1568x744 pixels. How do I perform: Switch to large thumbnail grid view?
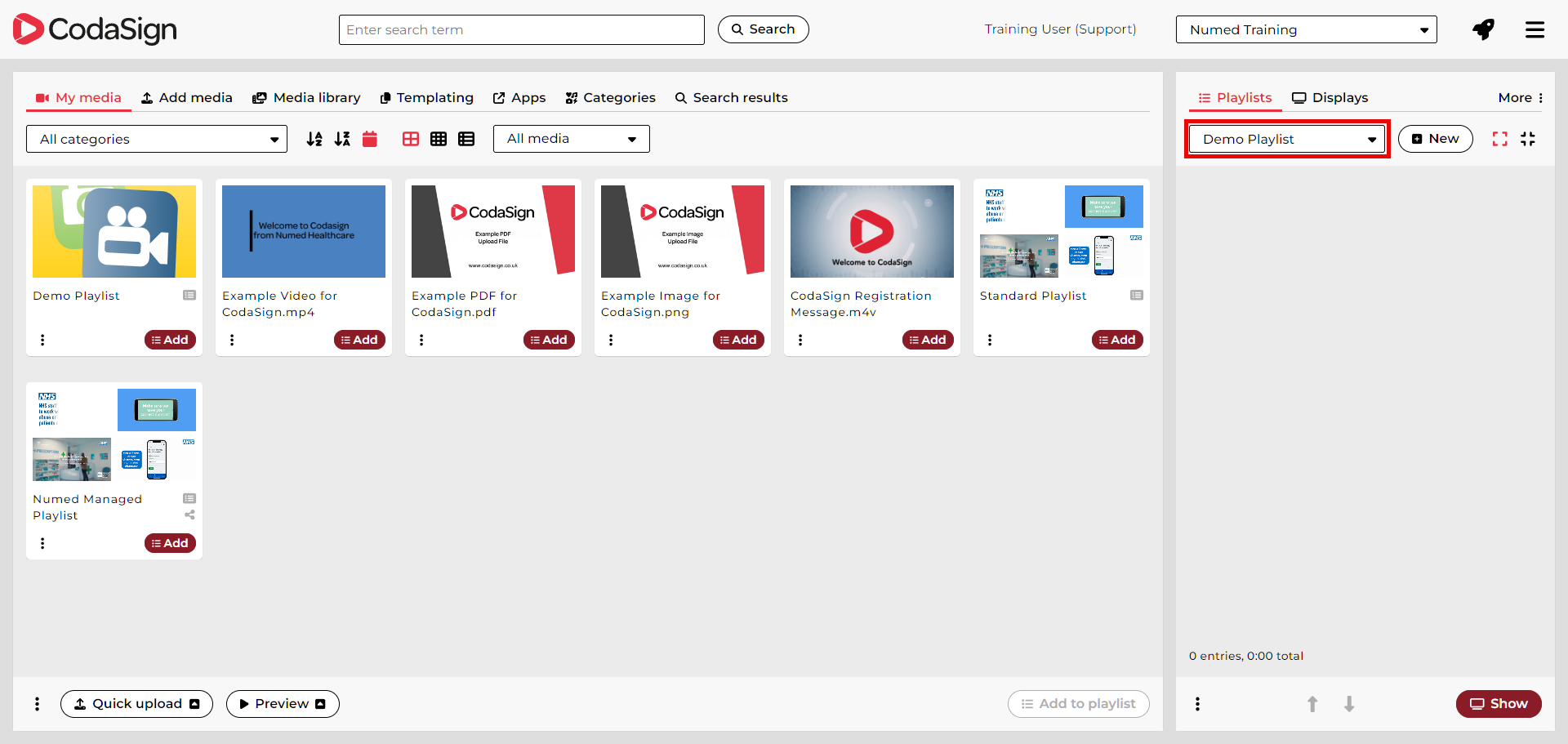411,139
